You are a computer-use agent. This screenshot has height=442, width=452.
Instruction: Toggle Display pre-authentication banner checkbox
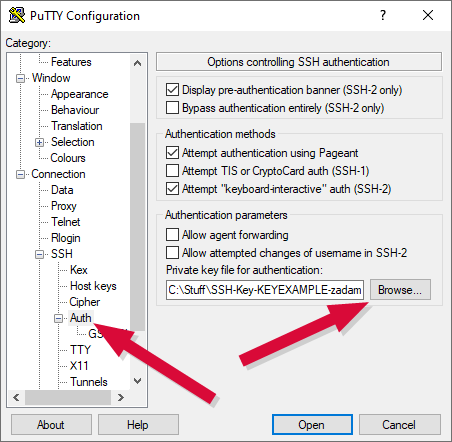point(172,90)
